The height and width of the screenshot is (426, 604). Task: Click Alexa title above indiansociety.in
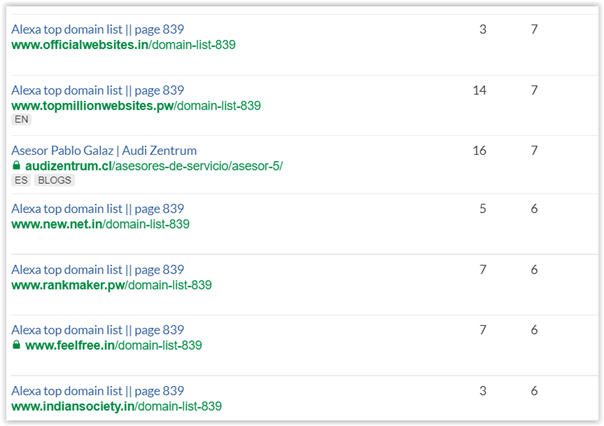point(97,391)
